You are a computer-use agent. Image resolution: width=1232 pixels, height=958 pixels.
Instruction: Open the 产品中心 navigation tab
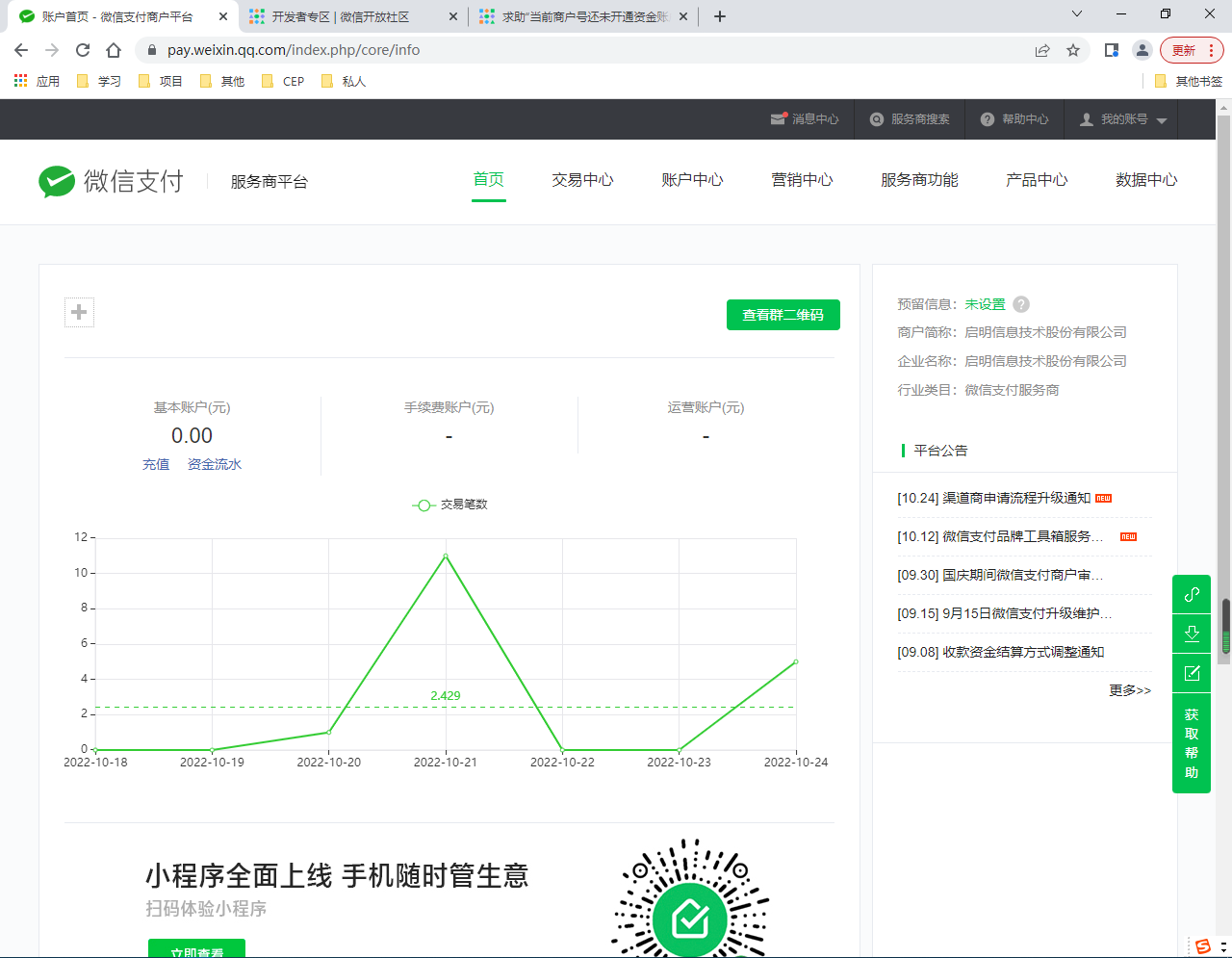click(1038, 180)
